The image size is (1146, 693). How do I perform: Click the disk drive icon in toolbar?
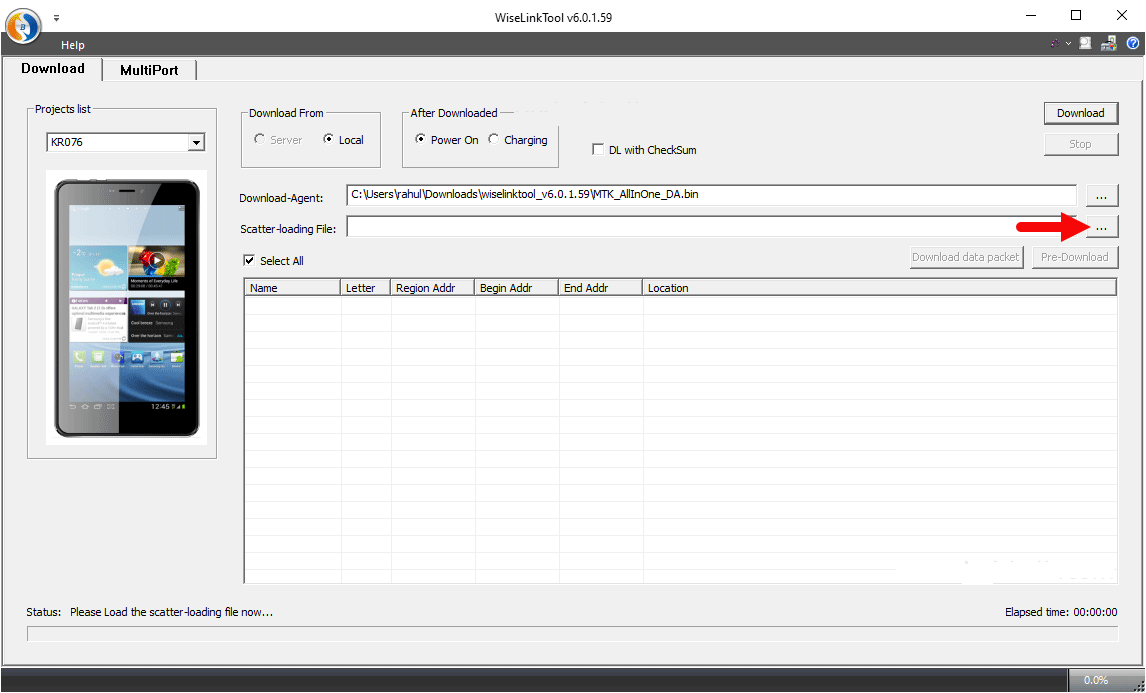[1085, 44]
